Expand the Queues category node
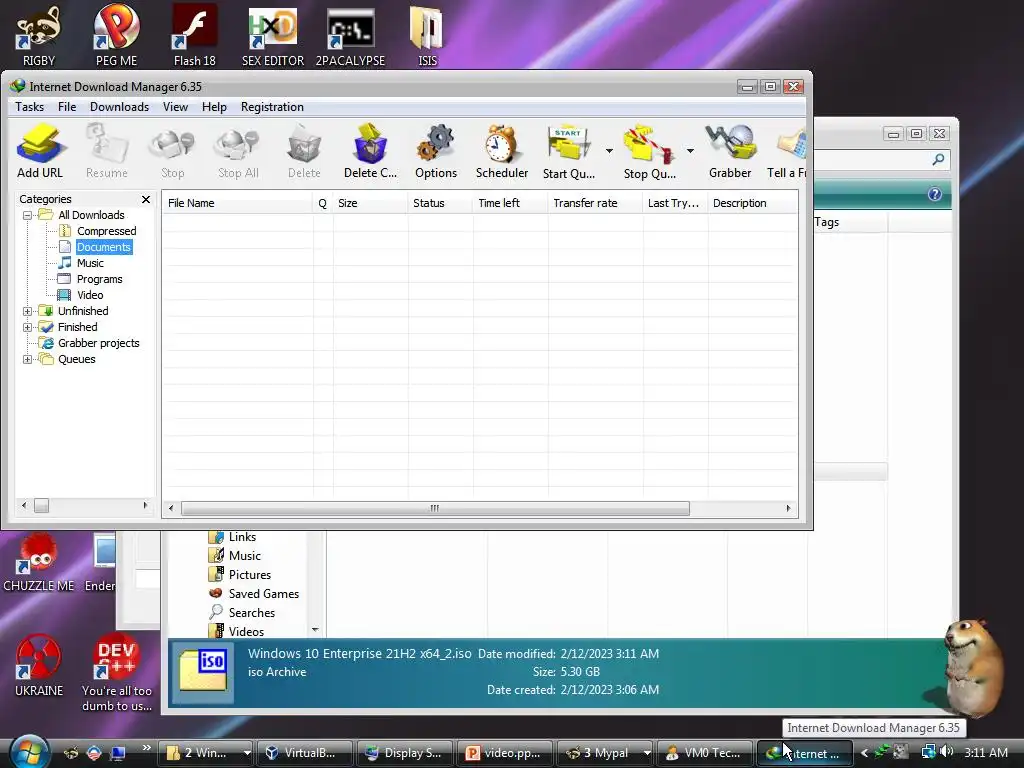 pyautogui.click(x=27, y=359)
